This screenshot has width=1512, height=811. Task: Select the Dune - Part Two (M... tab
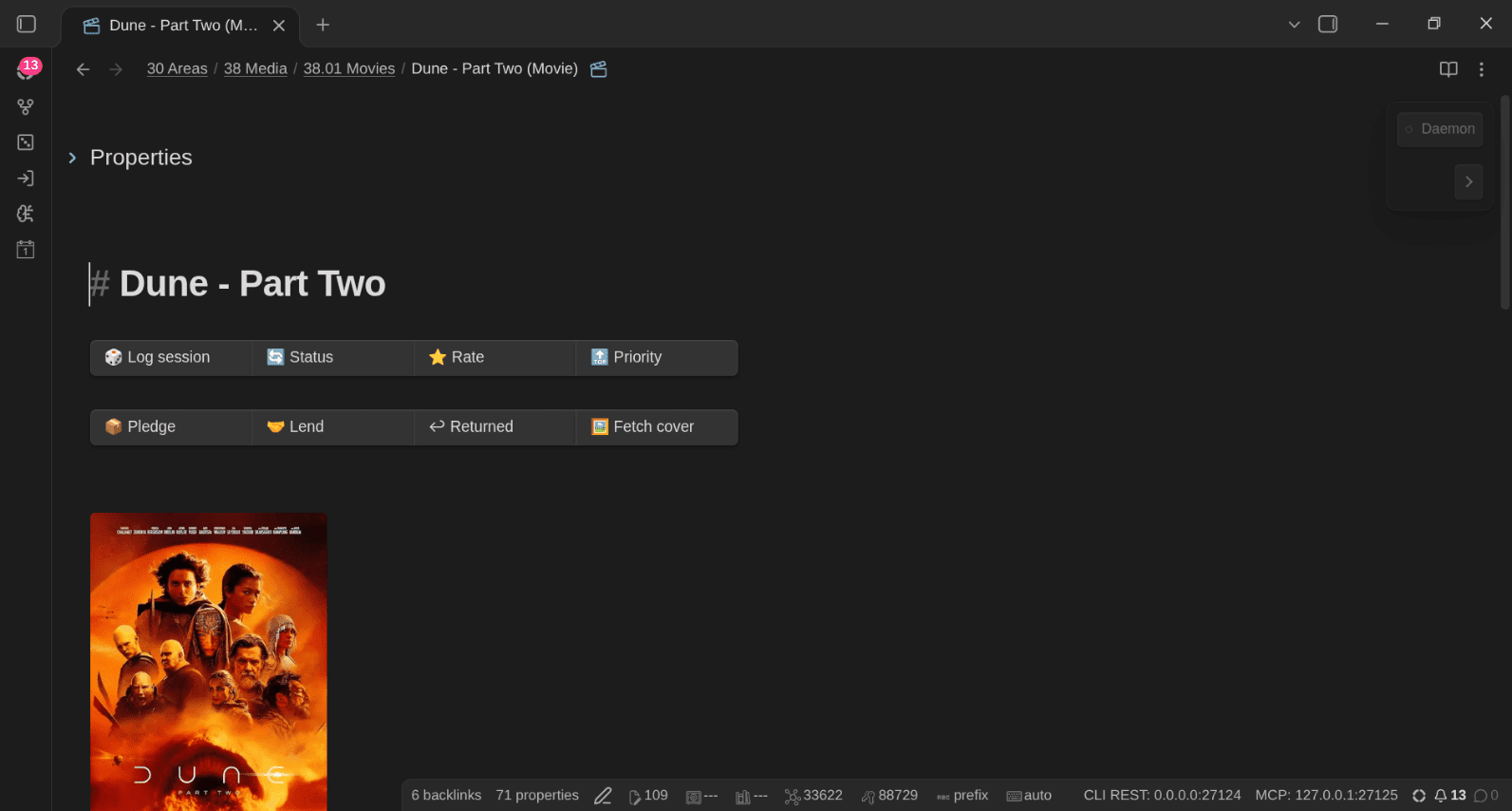point(180,26)
